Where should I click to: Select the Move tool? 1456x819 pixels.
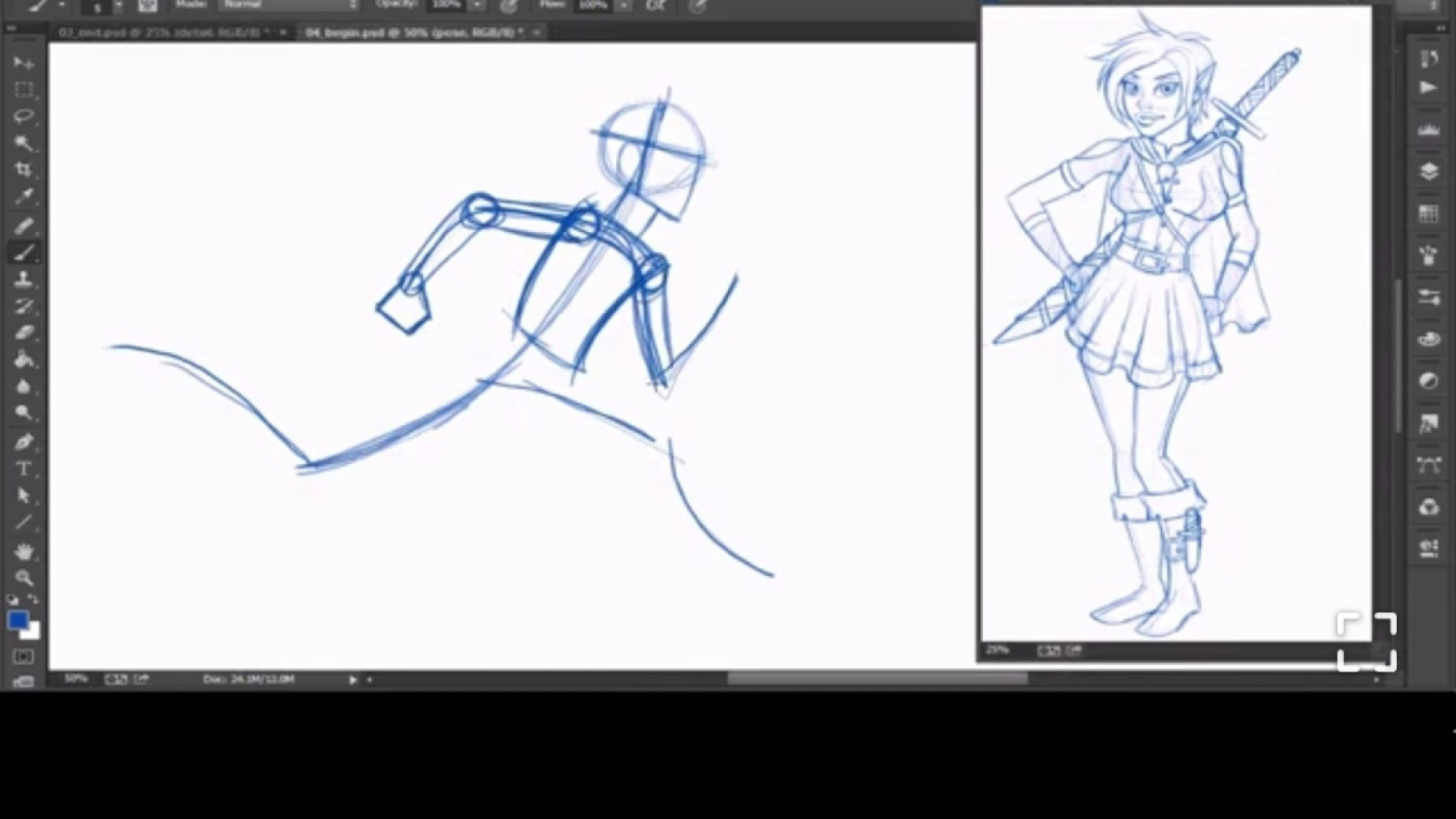(x=24, y=63)
